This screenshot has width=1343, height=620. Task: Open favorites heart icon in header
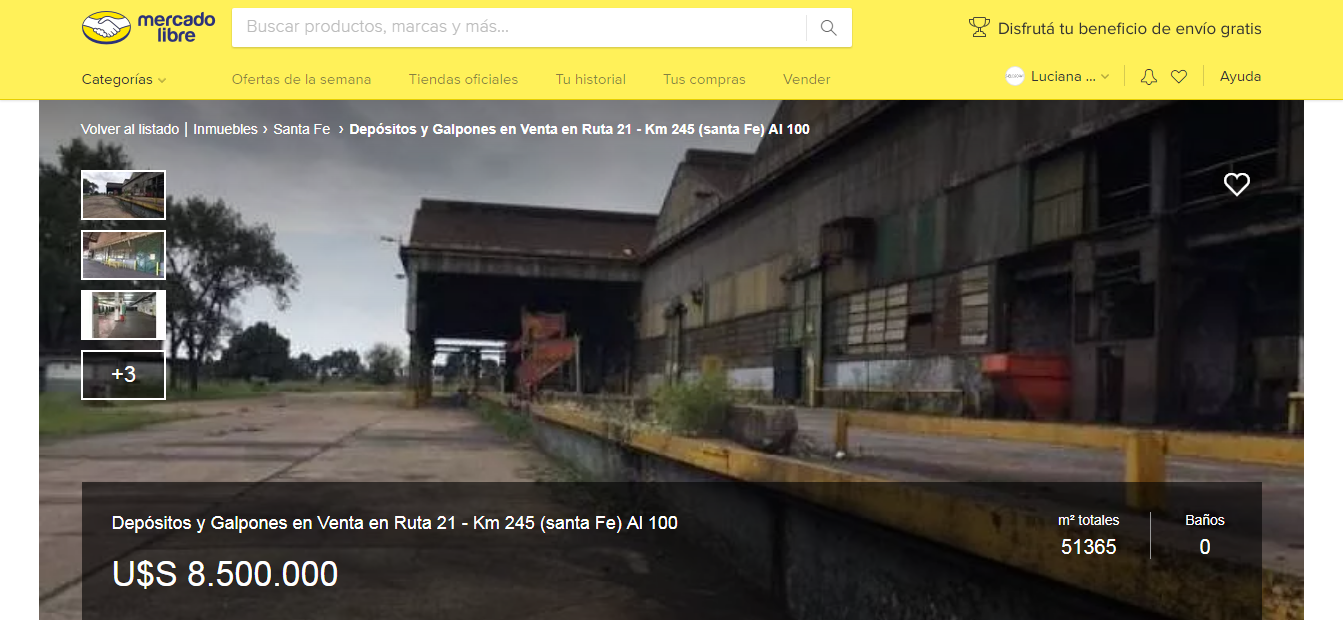(x=1179, y=77)
